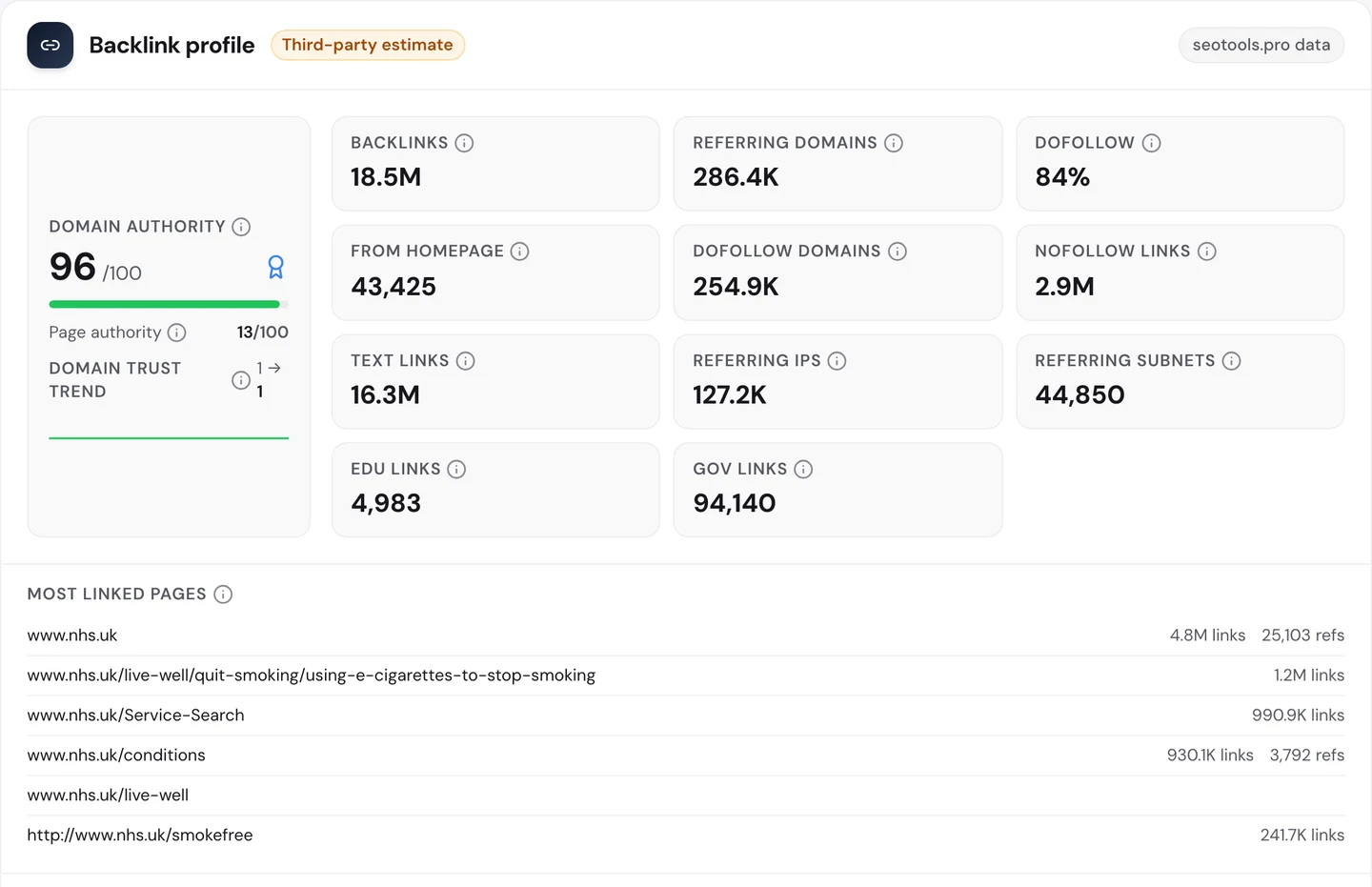Click the Text Links info icon

[x=466, y=361]
